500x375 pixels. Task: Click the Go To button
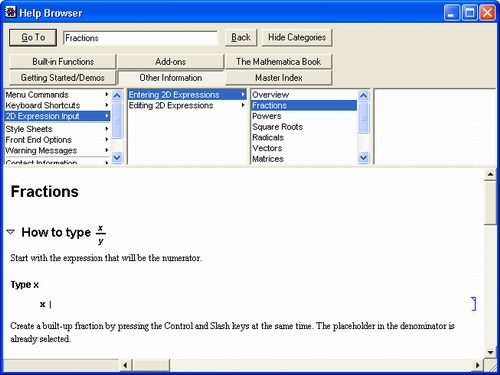33,37
